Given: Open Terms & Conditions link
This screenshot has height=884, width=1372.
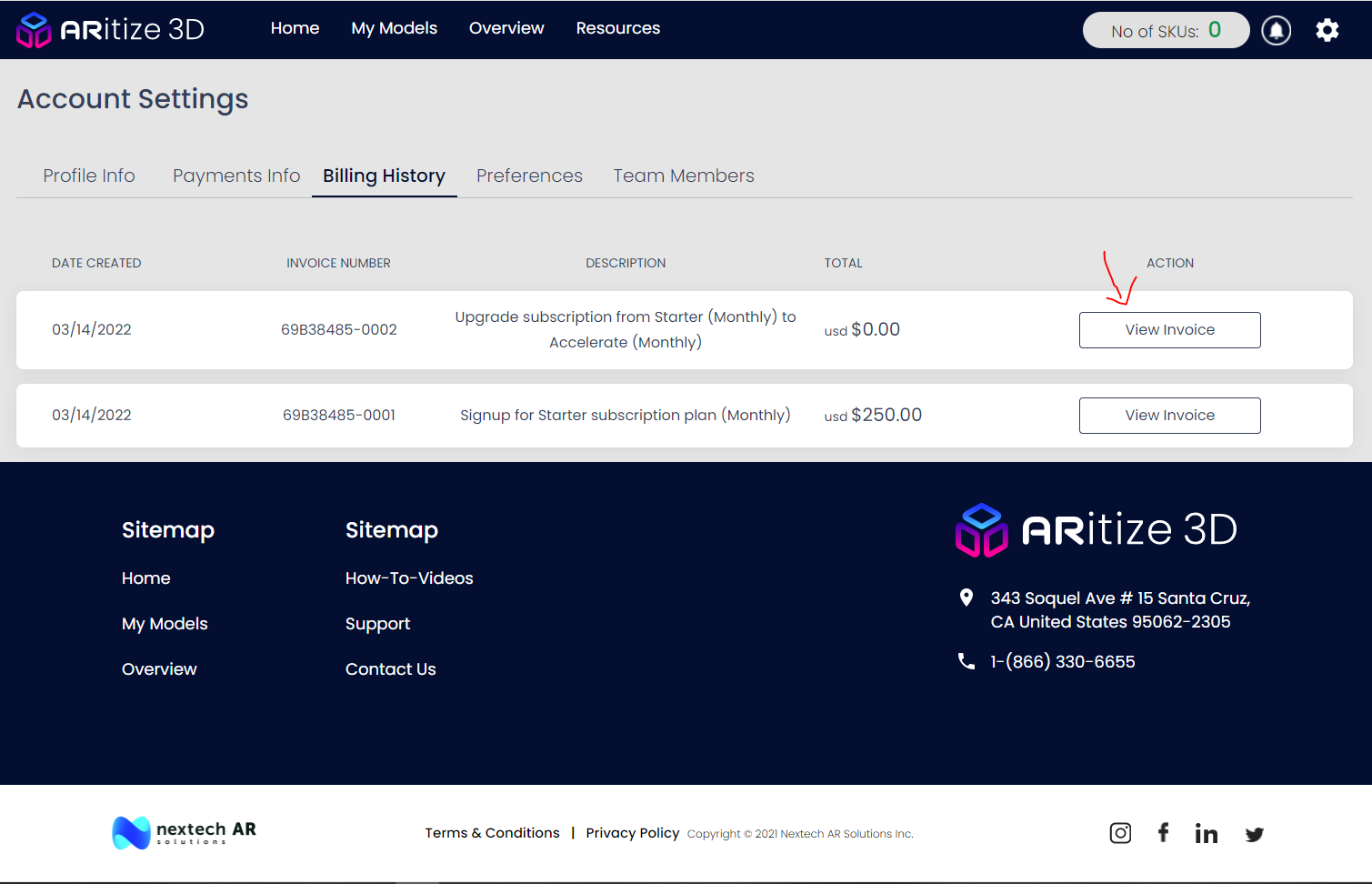Looking at the screenshot, I should tap(492, 833).
